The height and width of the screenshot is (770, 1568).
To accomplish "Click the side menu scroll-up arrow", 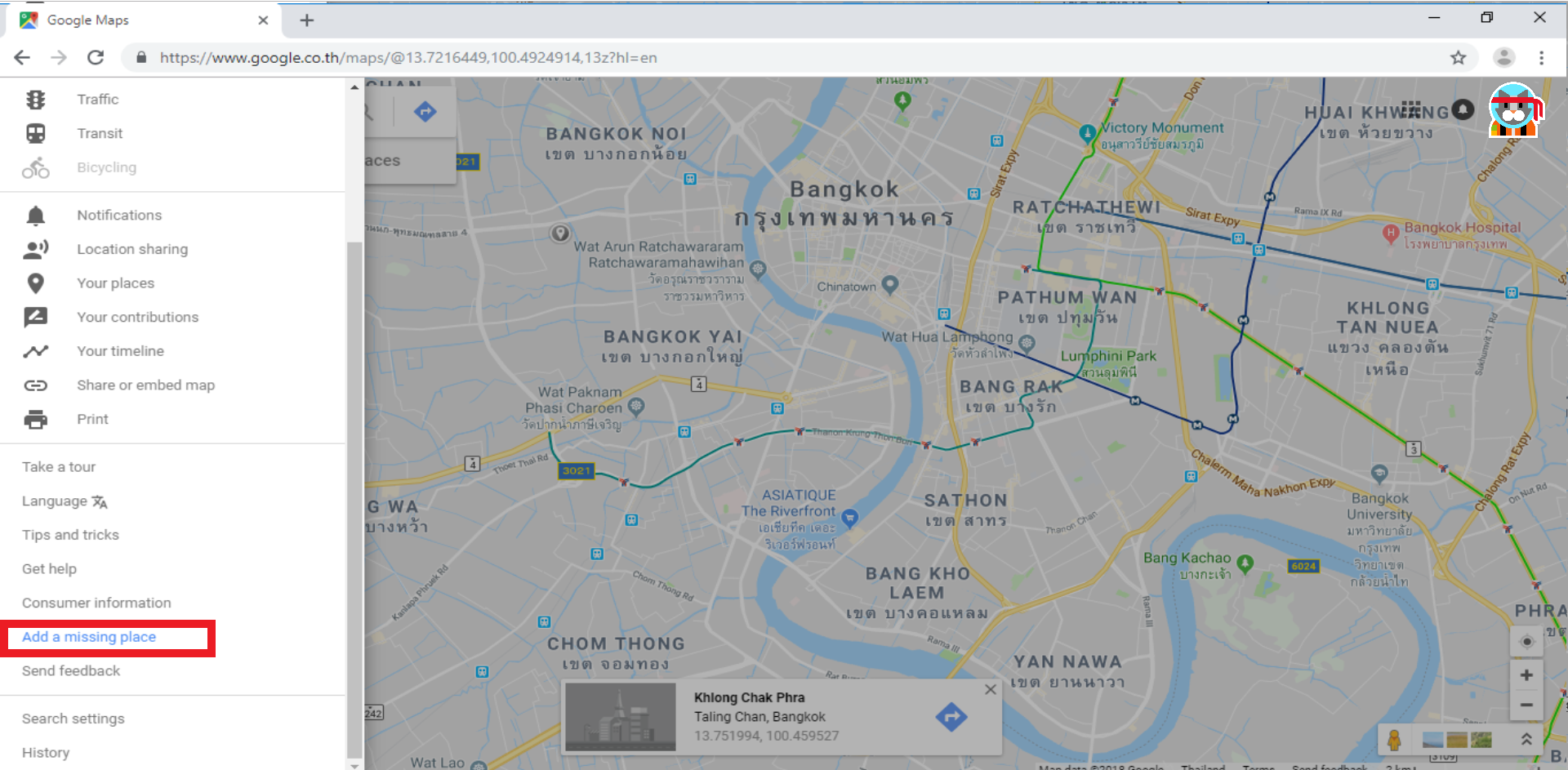I will coord(354,87).
